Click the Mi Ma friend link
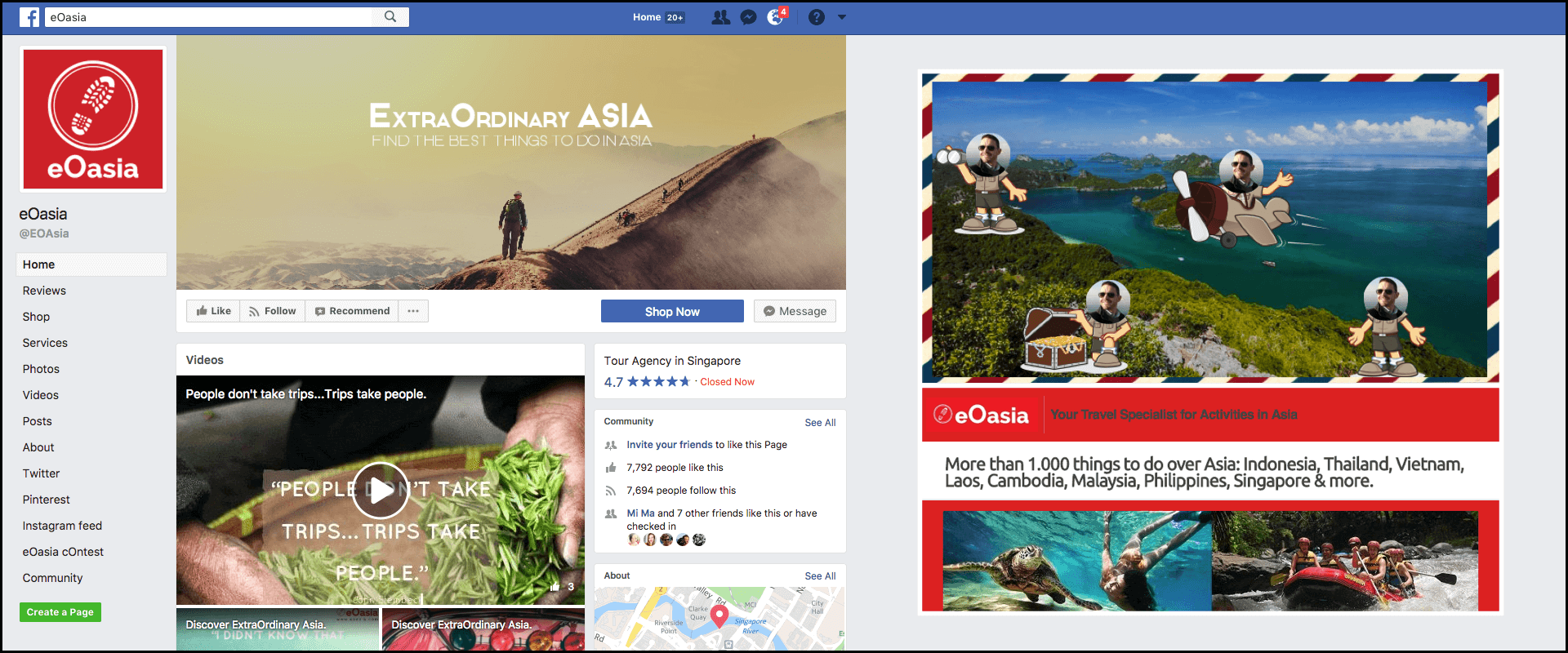1568x653 pixels. [640, 513]
